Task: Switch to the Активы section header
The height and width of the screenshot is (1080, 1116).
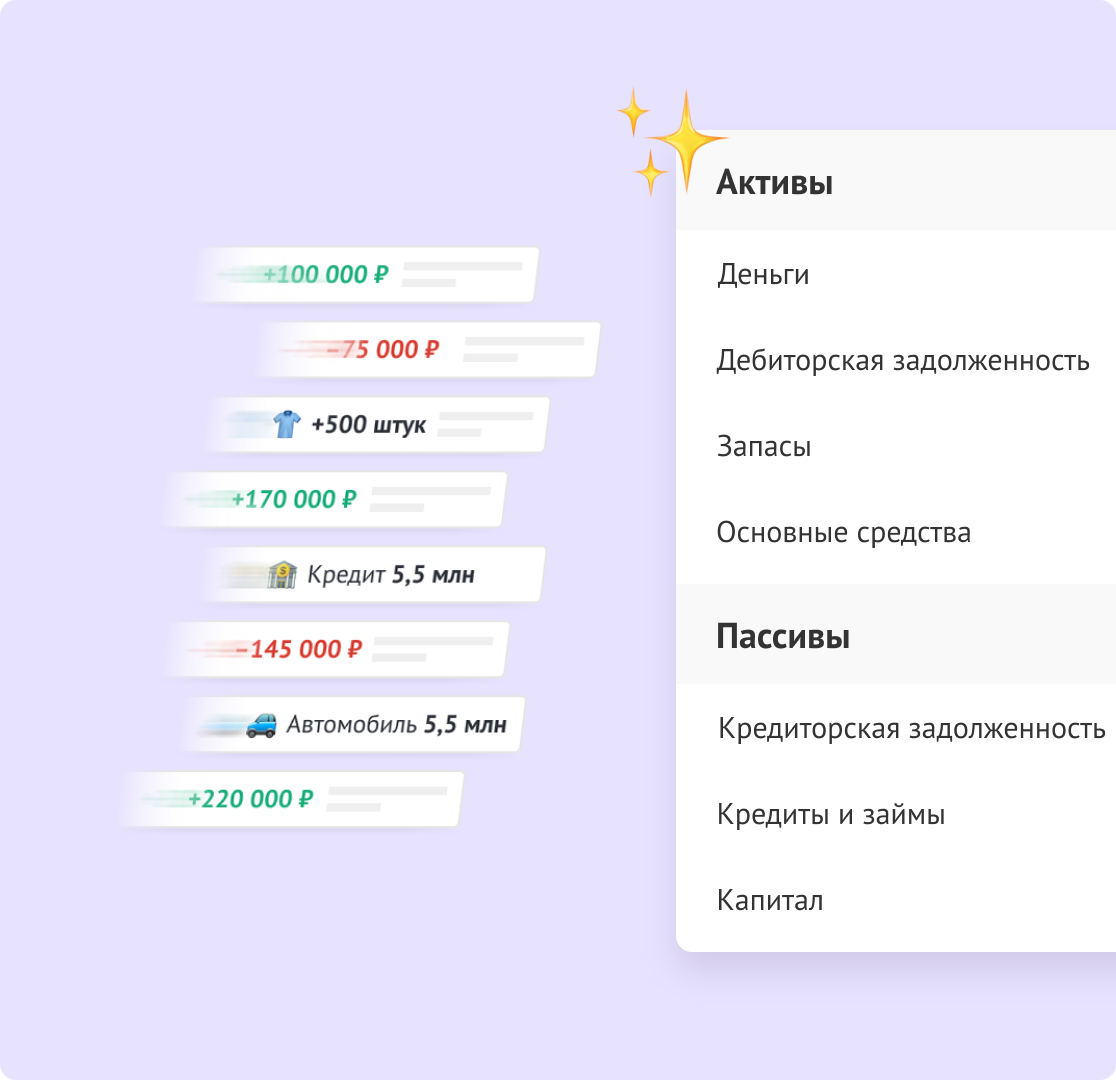Action: 775,183
